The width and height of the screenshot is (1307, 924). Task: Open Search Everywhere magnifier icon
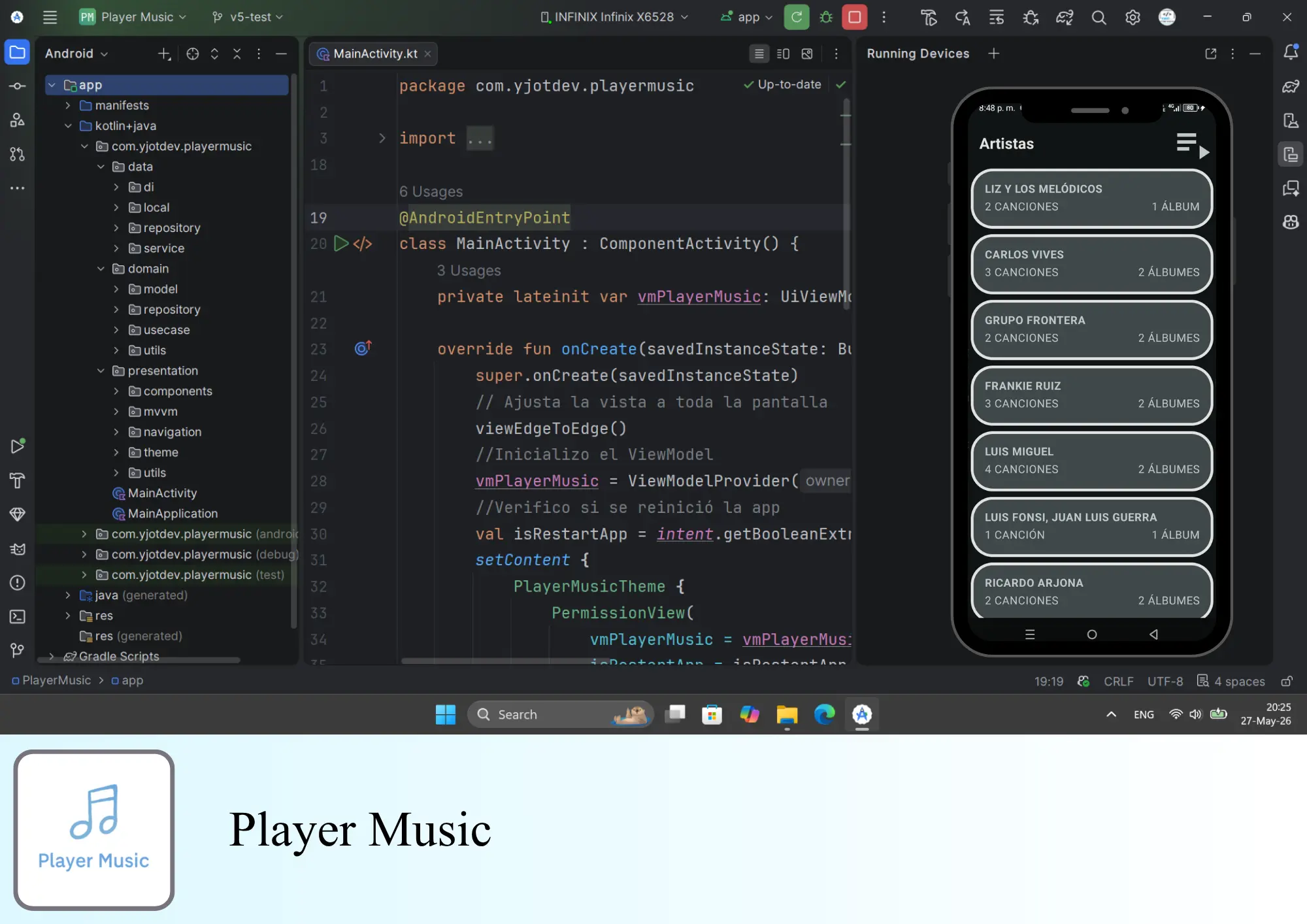[x=1099, y=17]
